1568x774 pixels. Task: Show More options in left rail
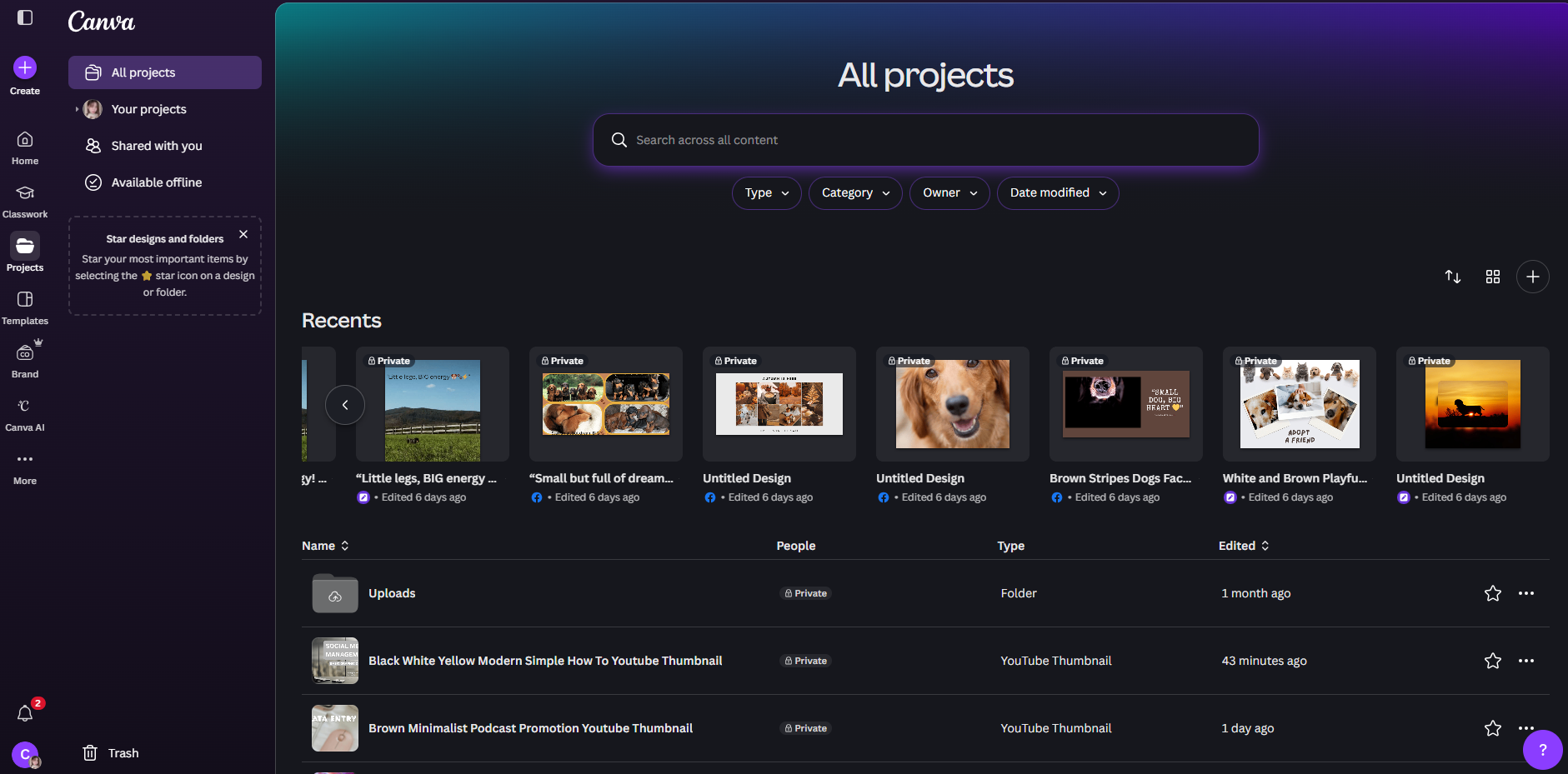25,468
